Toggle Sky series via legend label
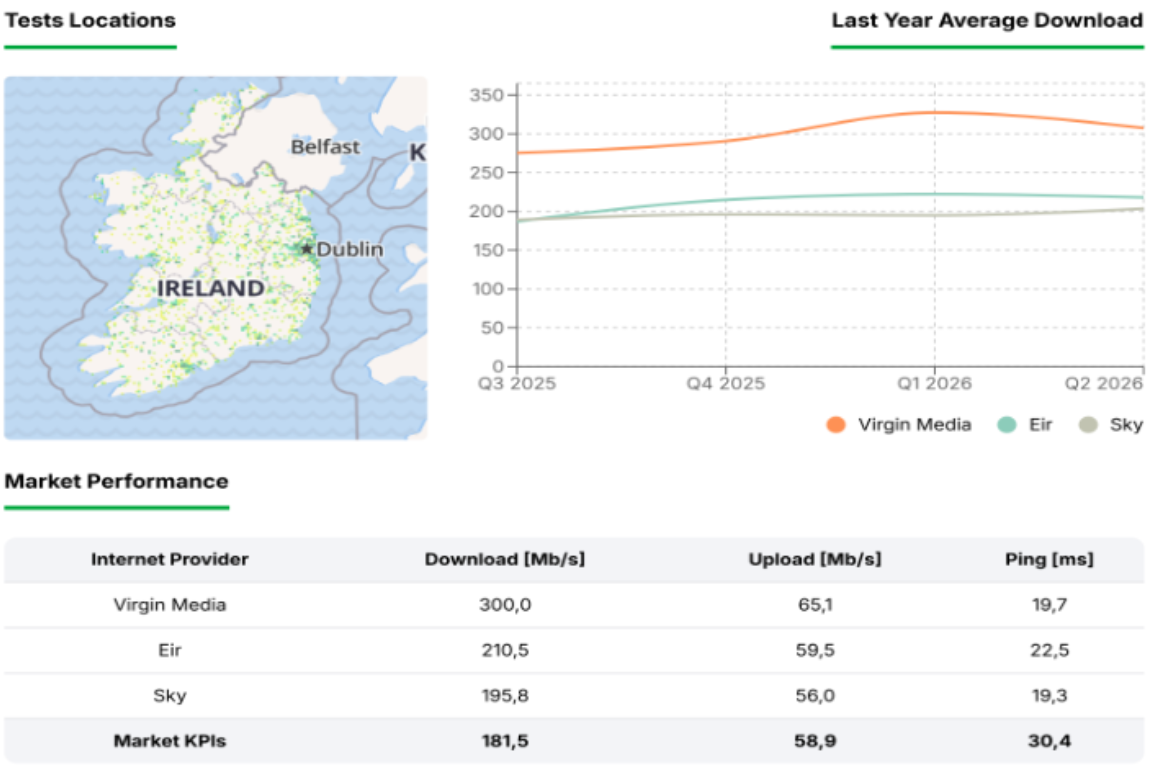This screenshot has width=1166, height=776. (1126, 424)
